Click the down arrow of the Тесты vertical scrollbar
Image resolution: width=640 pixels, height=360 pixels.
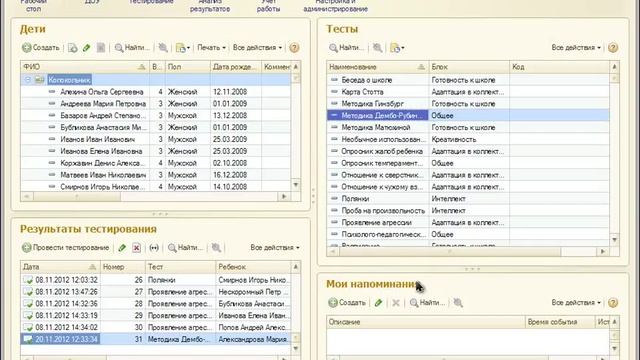pos(614,240)
